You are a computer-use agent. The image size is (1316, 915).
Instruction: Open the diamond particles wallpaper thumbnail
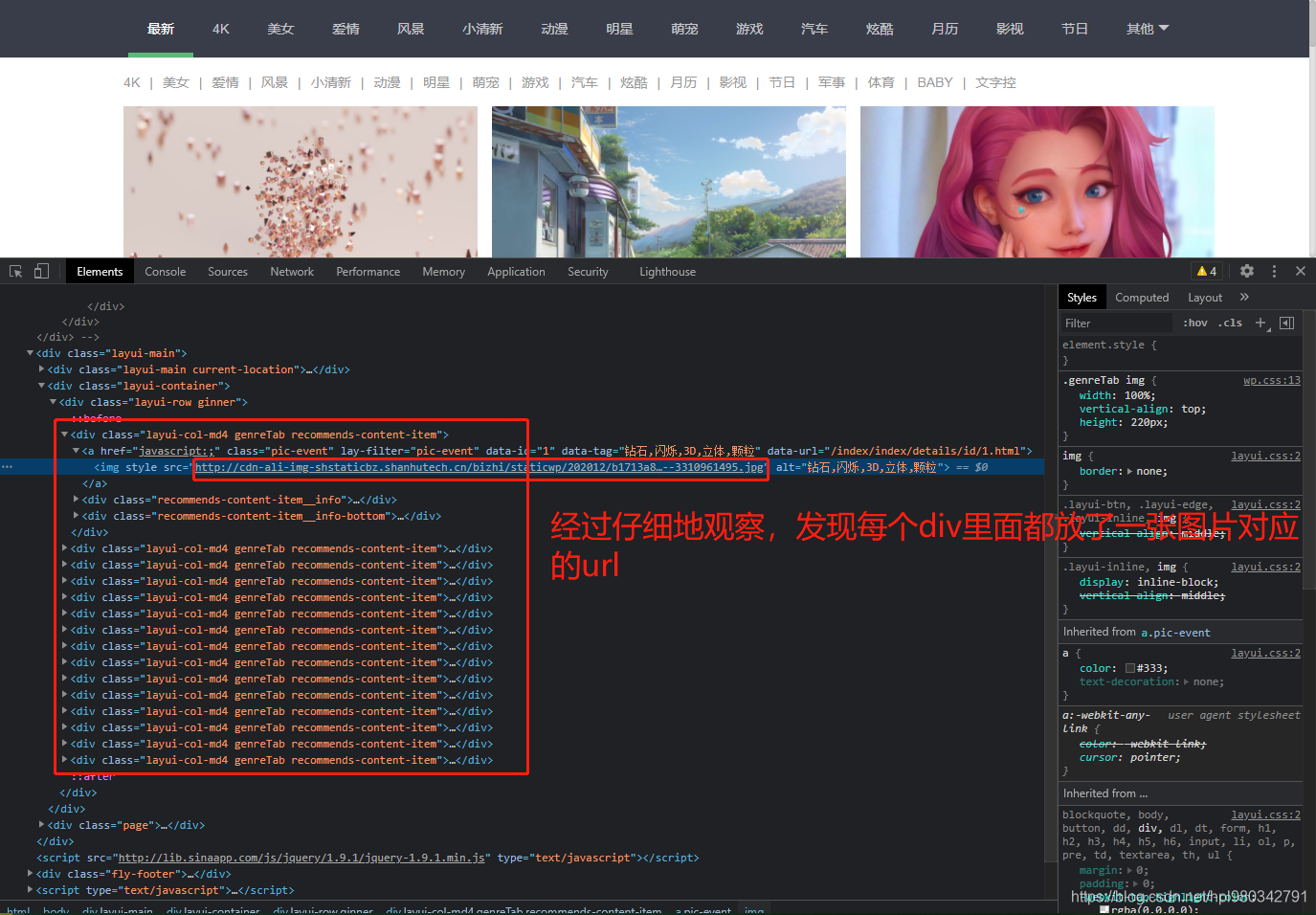pyautogui.click(x=301, y=182)
